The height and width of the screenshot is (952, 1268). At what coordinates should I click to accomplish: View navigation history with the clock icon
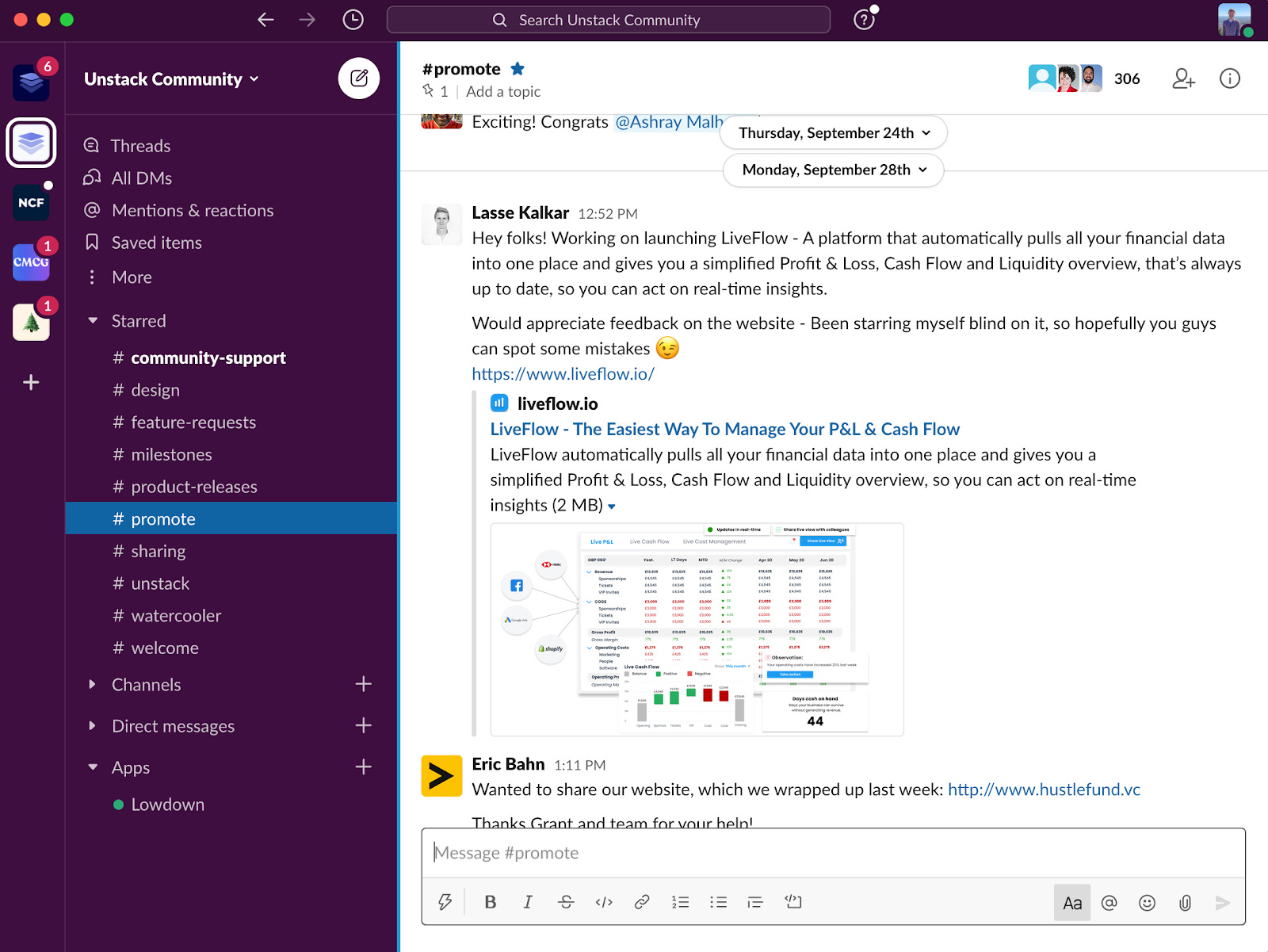pos(353,20)
